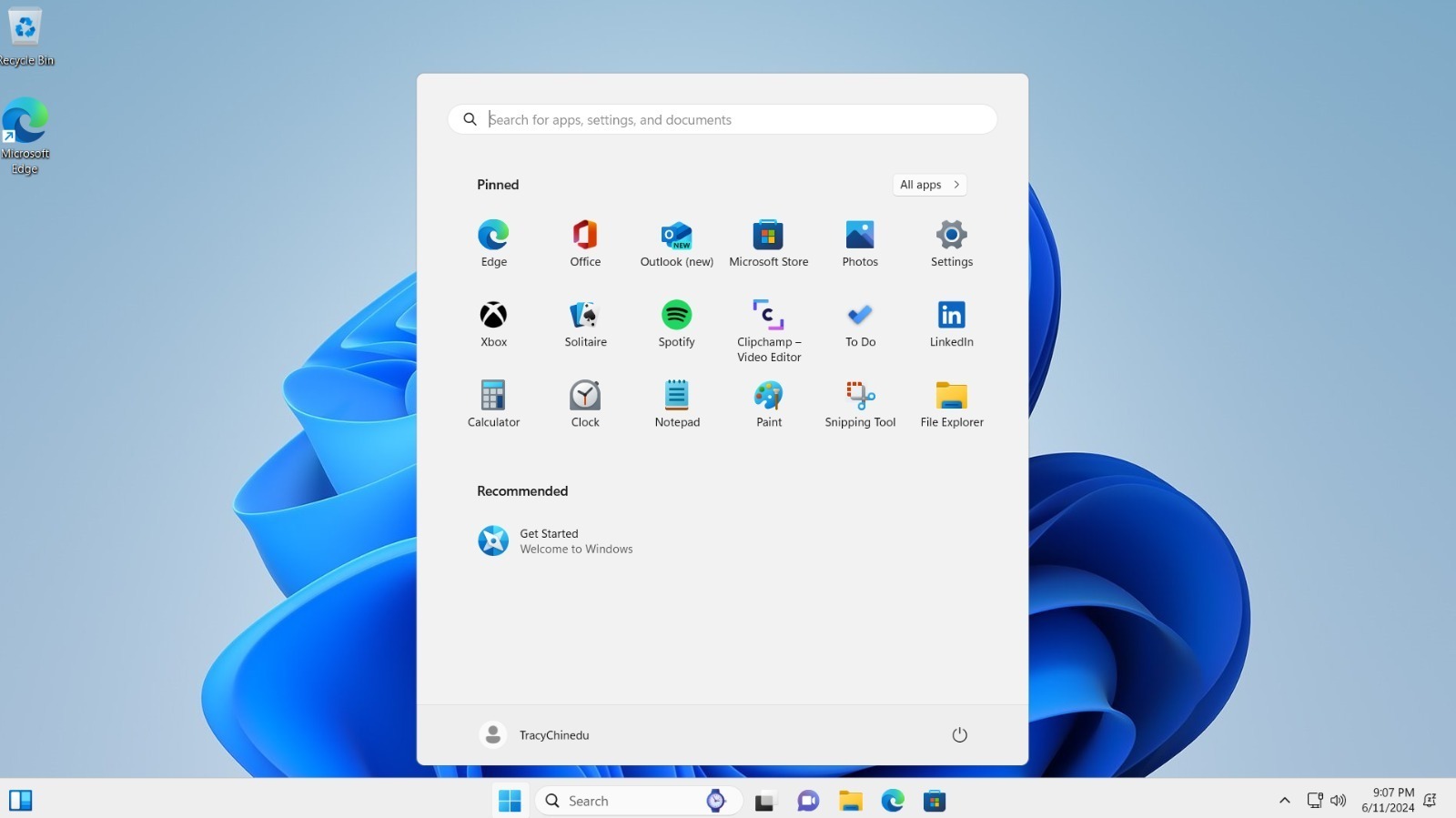Open LinkedIn from pinned apps
Image resolution: width=1456 pixels, height=818 pixels.
pyautogui.click(x=952, y=324)
